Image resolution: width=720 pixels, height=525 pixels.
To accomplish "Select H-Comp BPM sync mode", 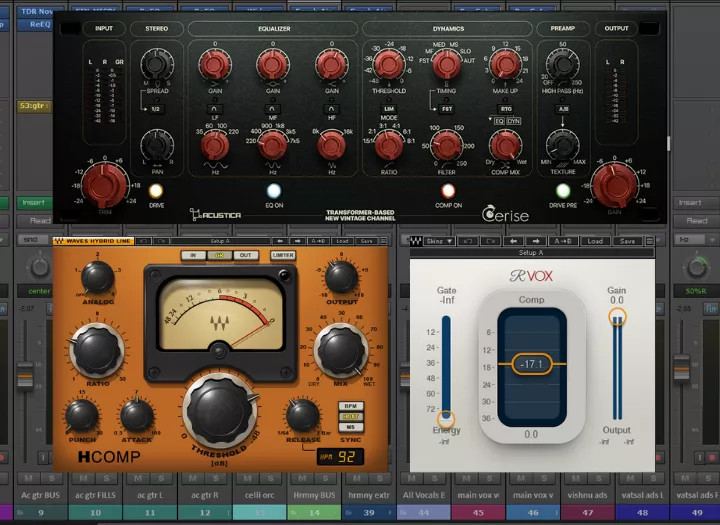I will [x=351, y=406].
